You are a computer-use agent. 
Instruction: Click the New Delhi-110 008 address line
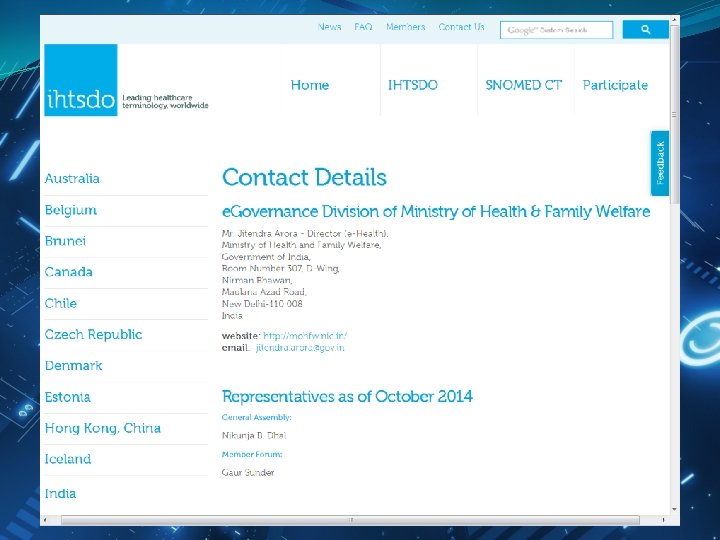(x=262, y=304)
